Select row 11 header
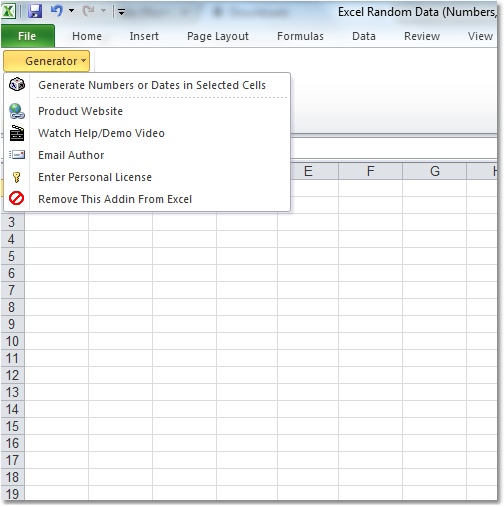The height and width of the screenshot is (507, 504). click(12, 358)
